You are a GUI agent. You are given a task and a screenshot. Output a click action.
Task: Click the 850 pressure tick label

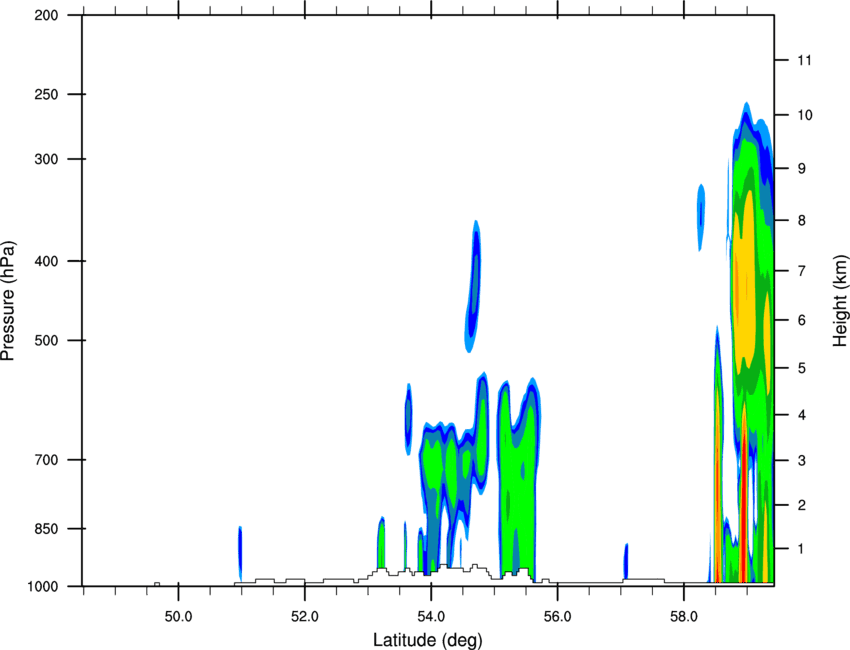point(46,529)
